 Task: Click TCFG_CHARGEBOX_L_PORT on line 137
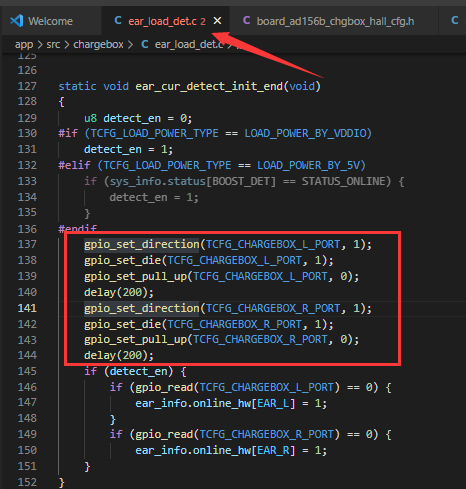273,244
